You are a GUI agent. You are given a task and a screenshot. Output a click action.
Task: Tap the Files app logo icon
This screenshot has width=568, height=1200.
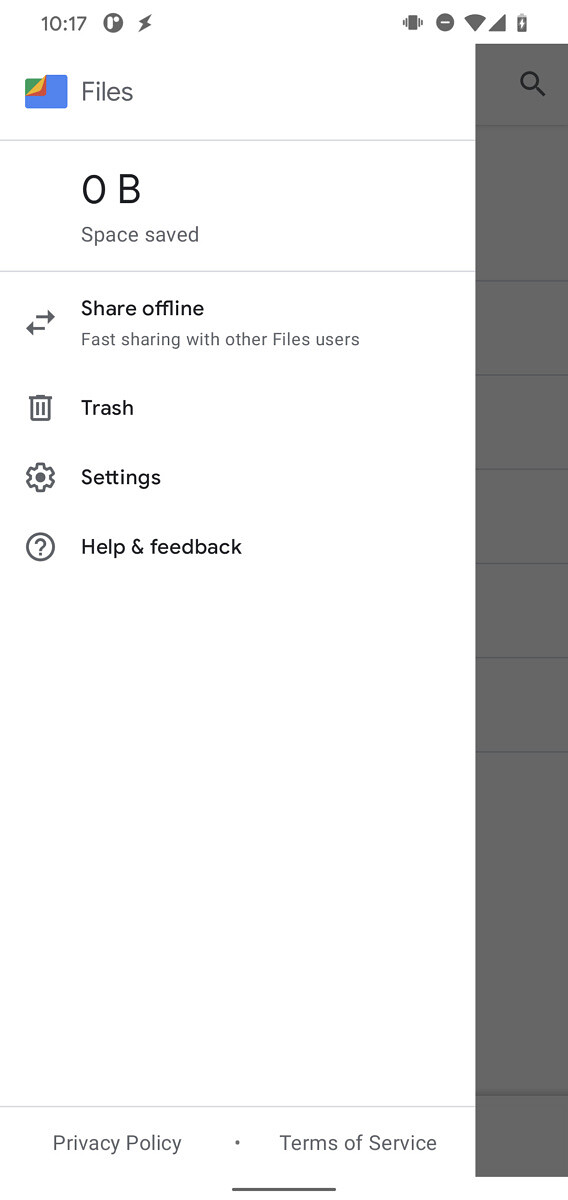[x=46, y=92]
